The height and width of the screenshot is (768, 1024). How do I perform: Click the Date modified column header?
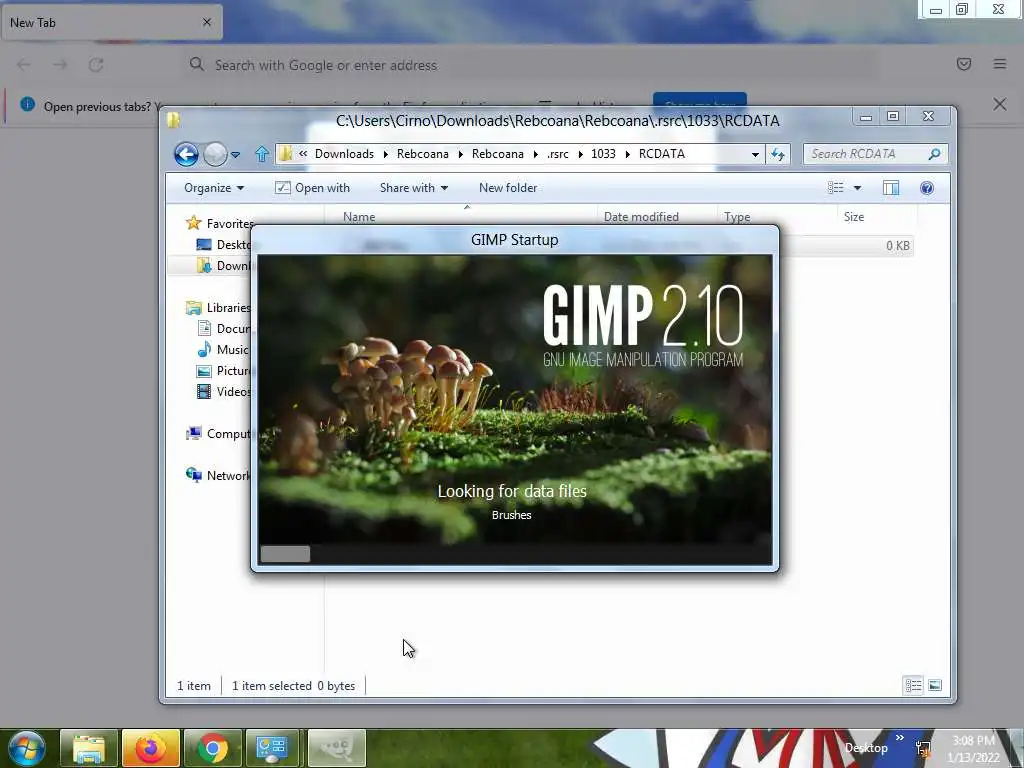point(641,217)
